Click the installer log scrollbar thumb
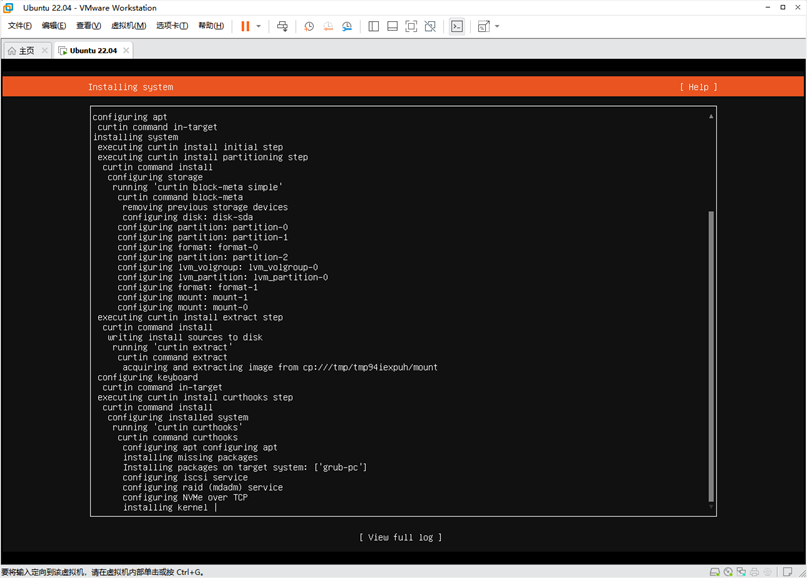 pos(711,356)
